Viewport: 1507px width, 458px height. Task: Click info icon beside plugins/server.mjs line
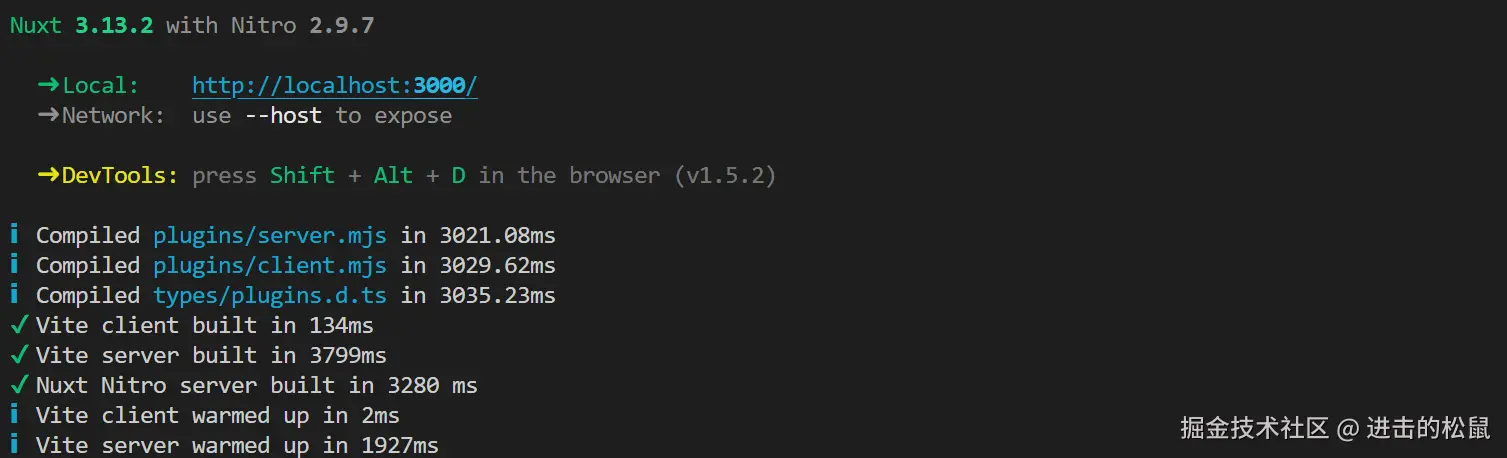14,236
